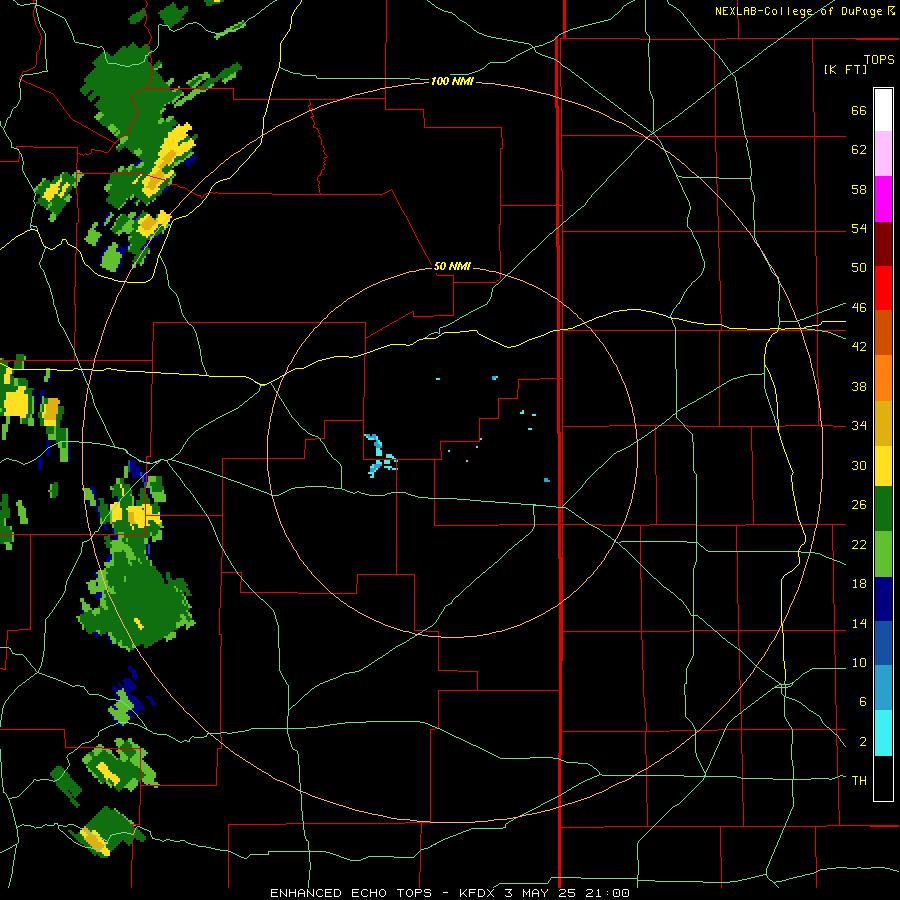Click the "NEXLAB-College of DuPage" credit text
Viewport: 900px width, 900px height.
798,11
